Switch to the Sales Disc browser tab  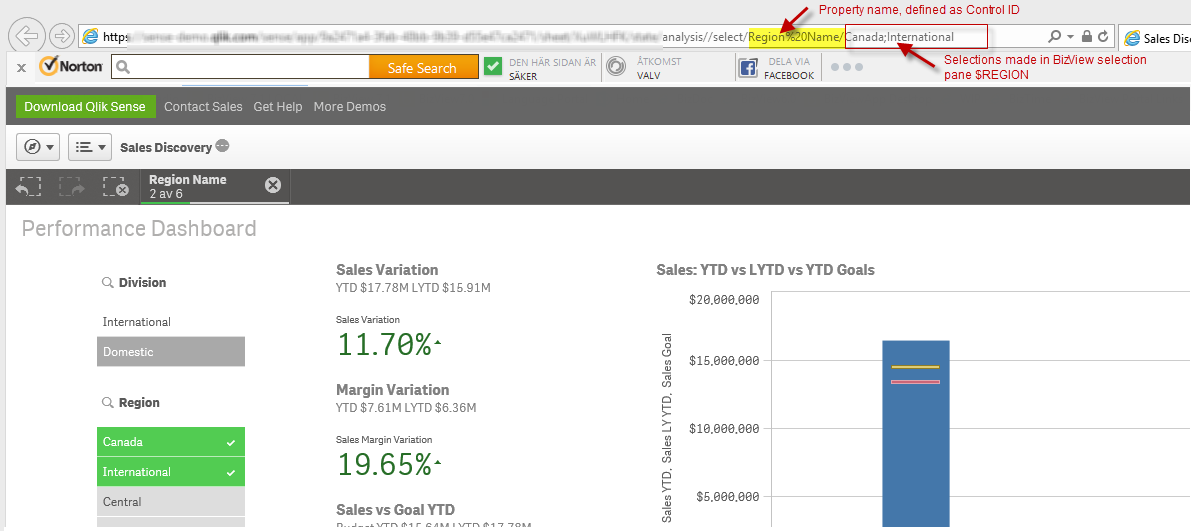click(1156, 38)
